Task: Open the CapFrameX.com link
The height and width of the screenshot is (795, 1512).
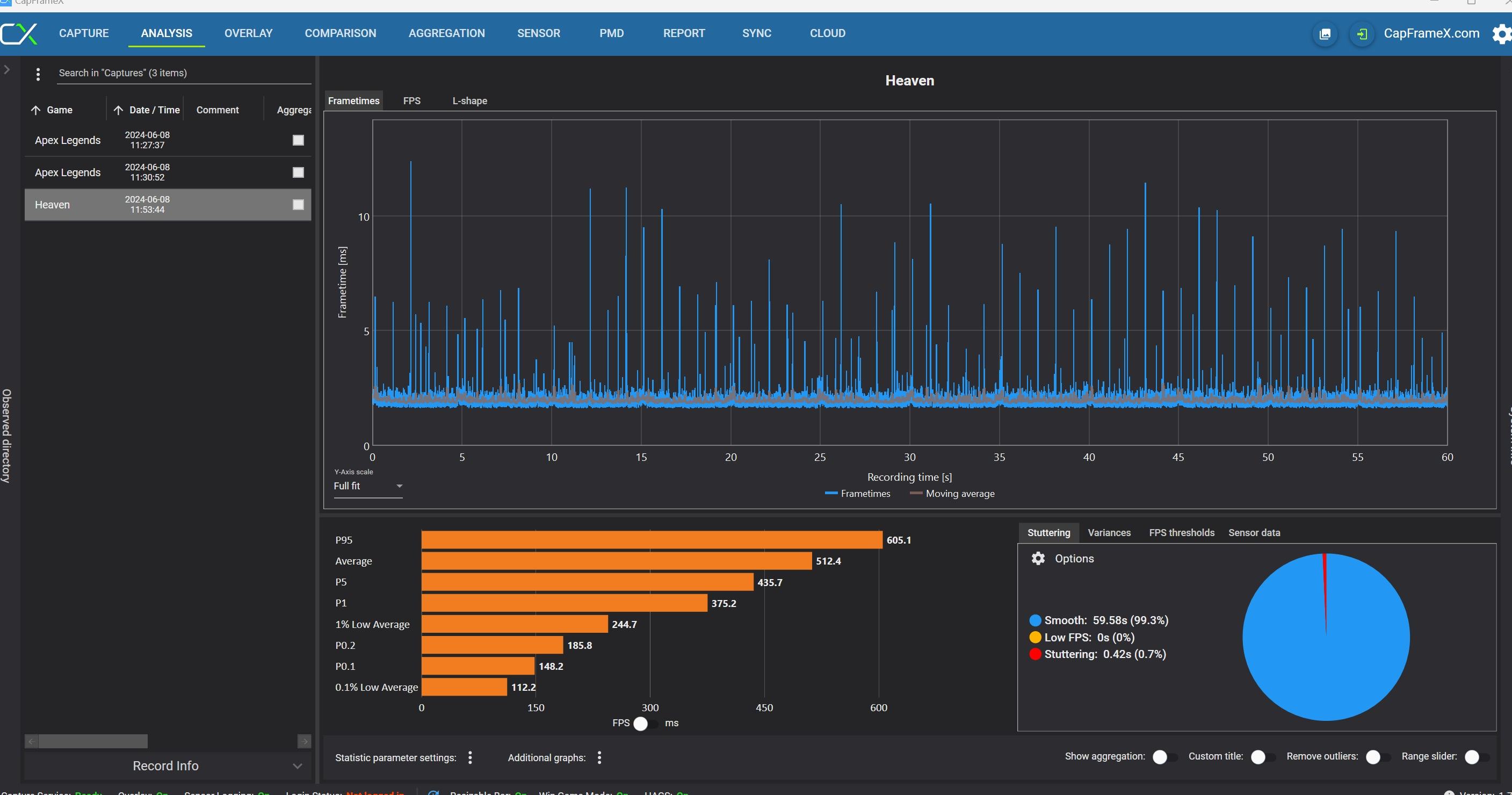Action: tap(1431, 33)
